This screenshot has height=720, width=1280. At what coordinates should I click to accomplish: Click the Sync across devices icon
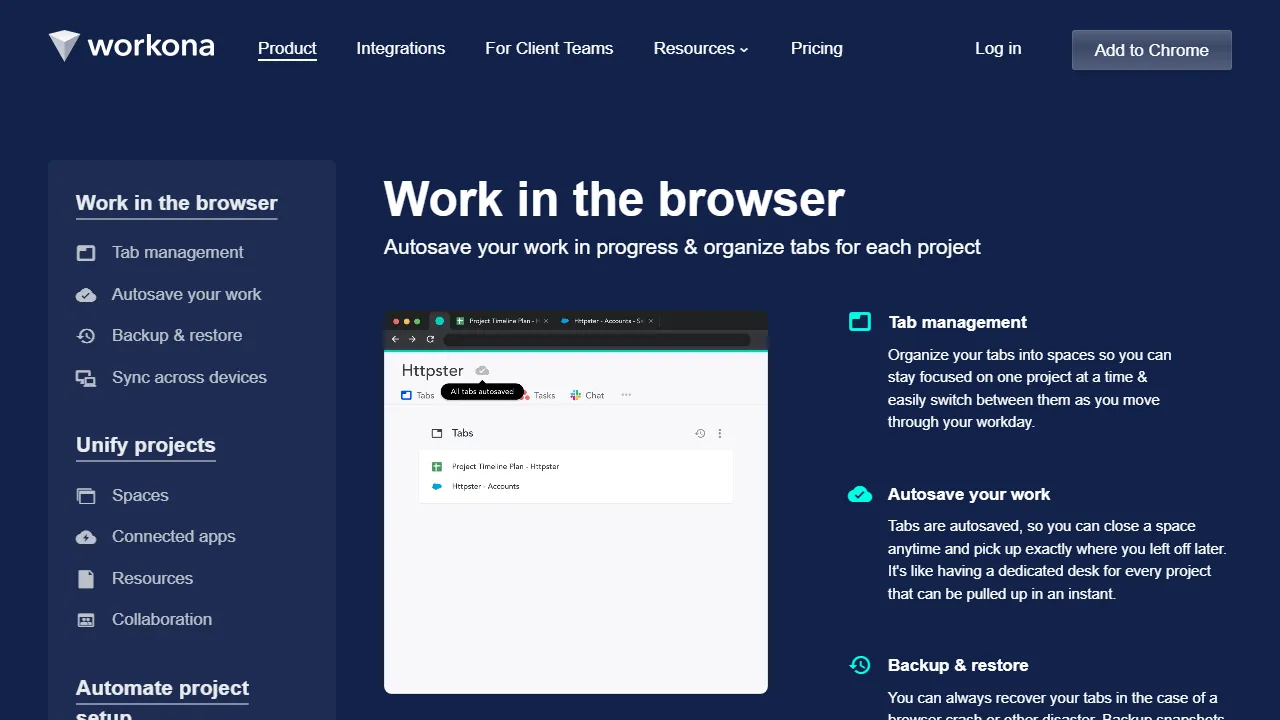(x=86, y=378)
